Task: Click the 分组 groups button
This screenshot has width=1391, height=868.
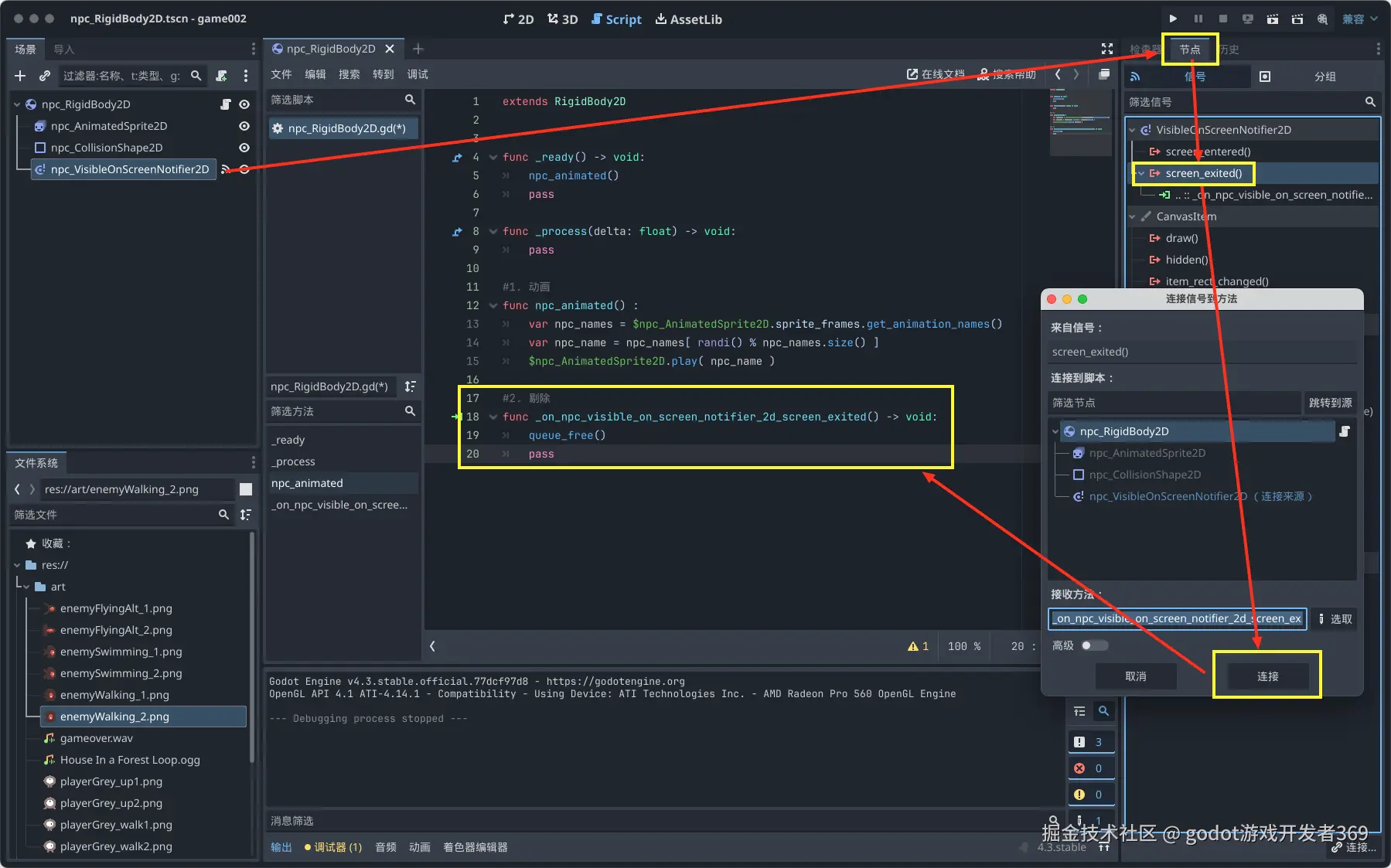Action: 1325,77
